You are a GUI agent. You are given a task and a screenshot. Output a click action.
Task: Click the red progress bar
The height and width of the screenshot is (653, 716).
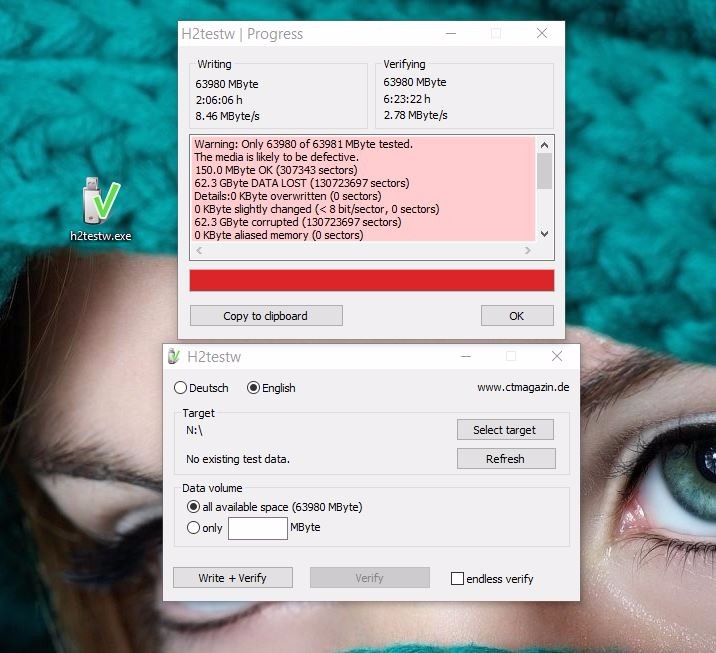click(372, 280)
